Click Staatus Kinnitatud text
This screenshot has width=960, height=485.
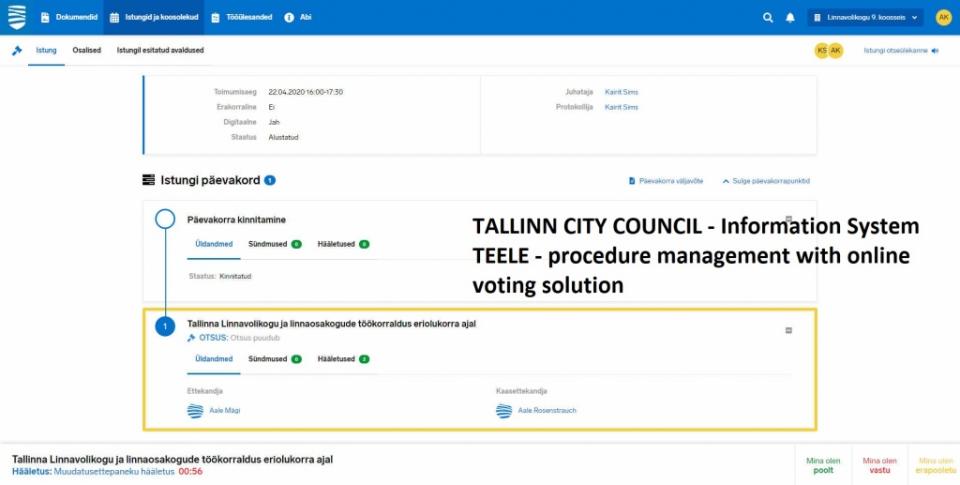click(220, 277)
